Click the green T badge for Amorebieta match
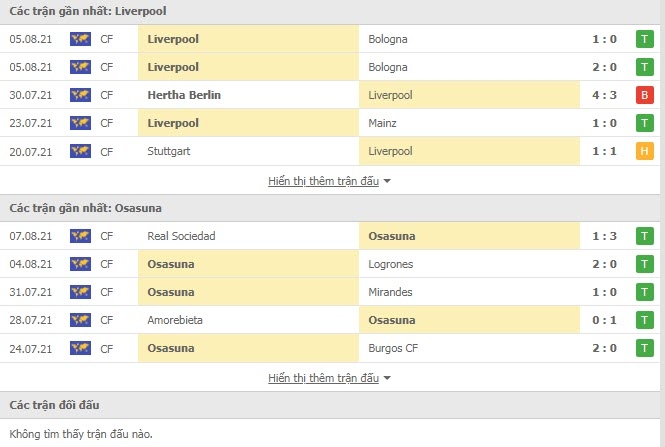This screenshot has width=665, height=447. [644, 320]
